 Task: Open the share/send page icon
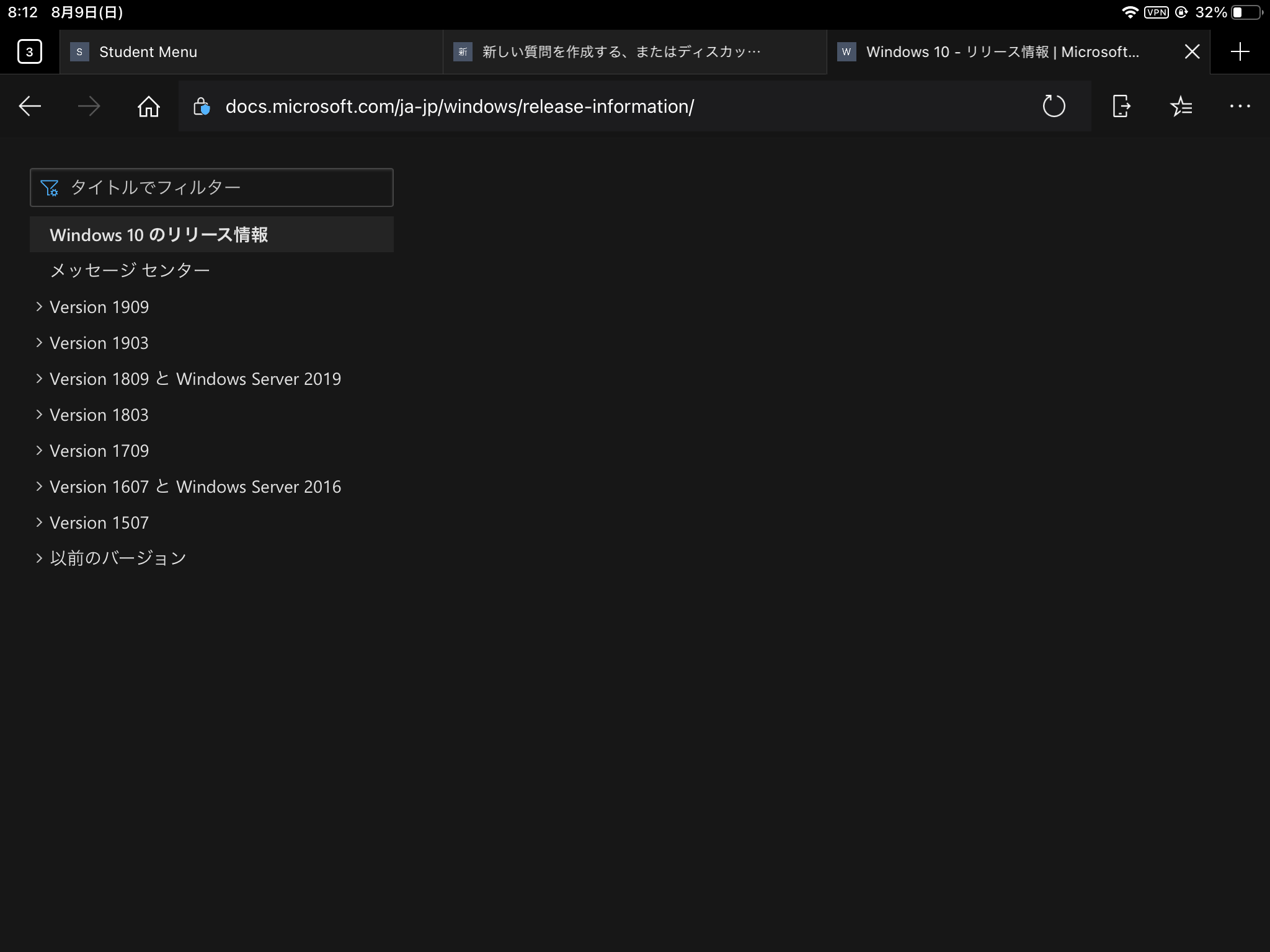[1121, 107]
